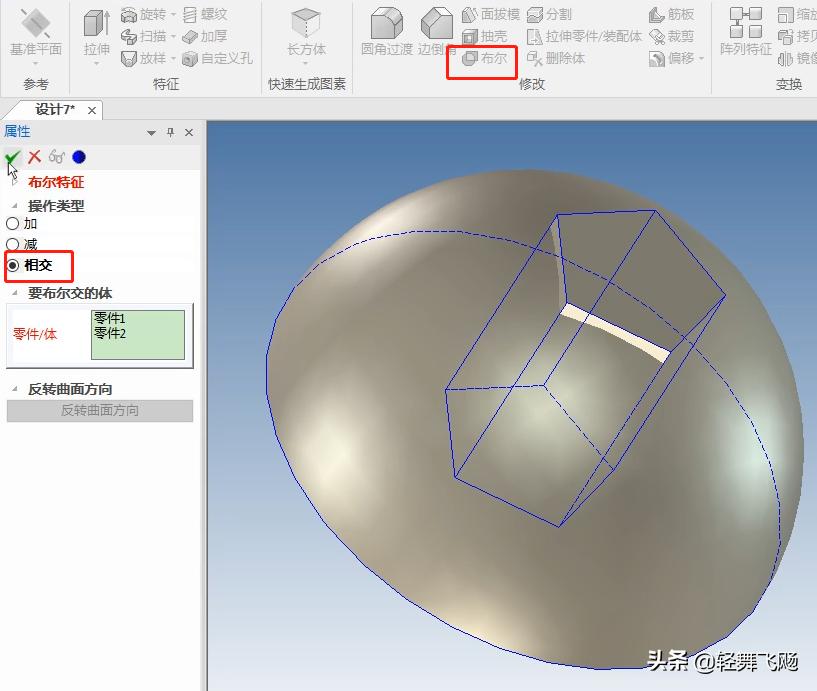Viewport: 817px width, 691px height.
Task: Select the 加 (Add) operation radio button
Action: 14,224
